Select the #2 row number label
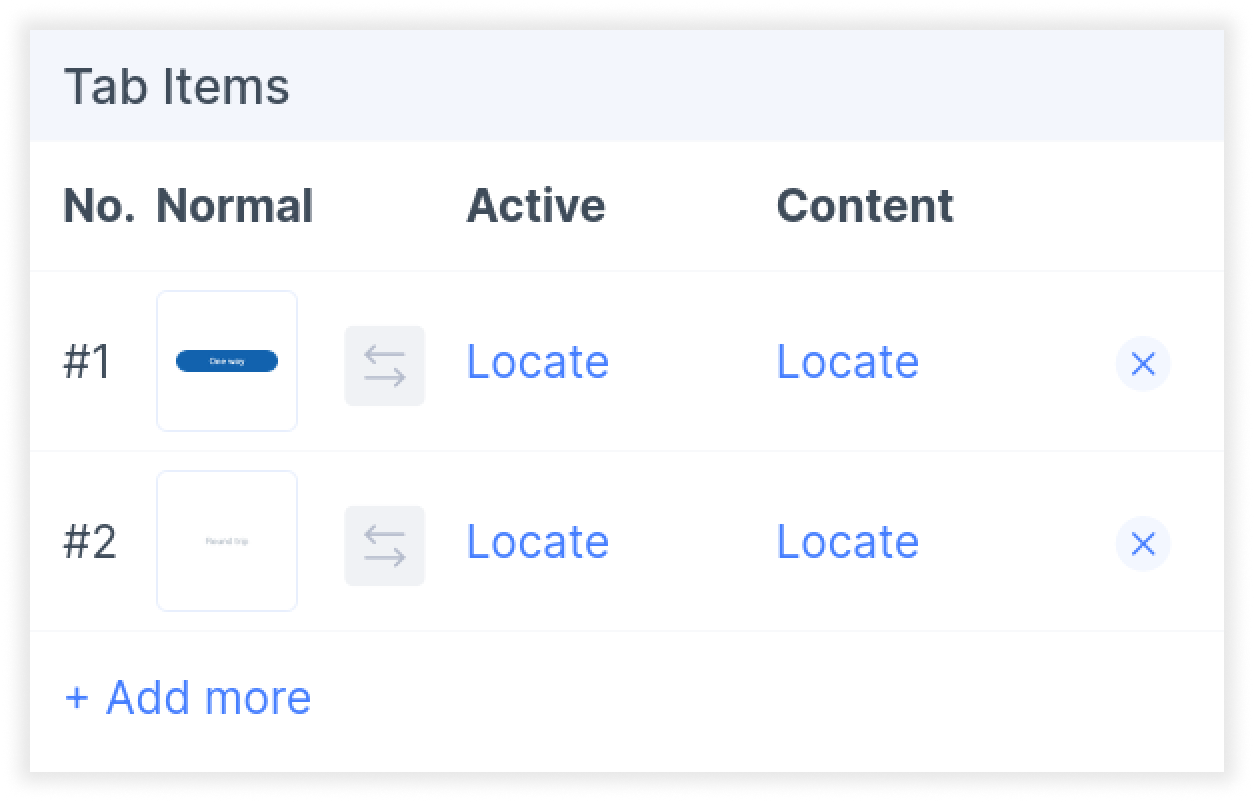Viewport: 1254px width, 802px height. point(90,542)
